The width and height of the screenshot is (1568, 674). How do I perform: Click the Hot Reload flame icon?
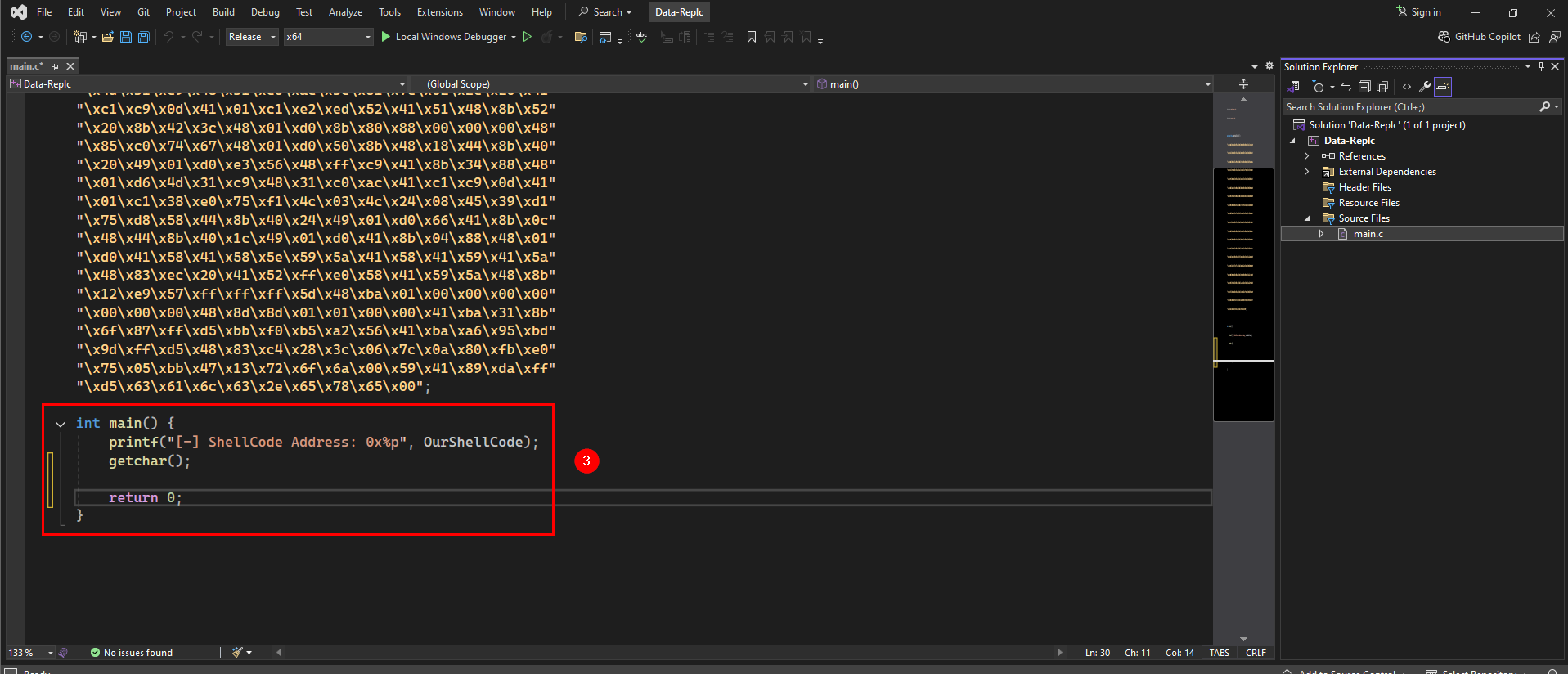(x=546, y=37)
